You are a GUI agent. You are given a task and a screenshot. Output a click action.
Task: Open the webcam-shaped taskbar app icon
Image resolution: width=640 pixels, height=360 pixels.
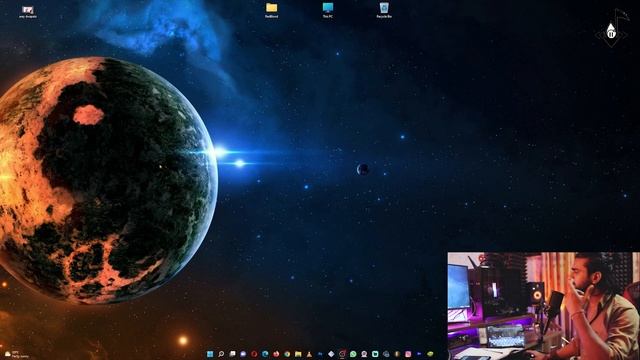[364, 354]
